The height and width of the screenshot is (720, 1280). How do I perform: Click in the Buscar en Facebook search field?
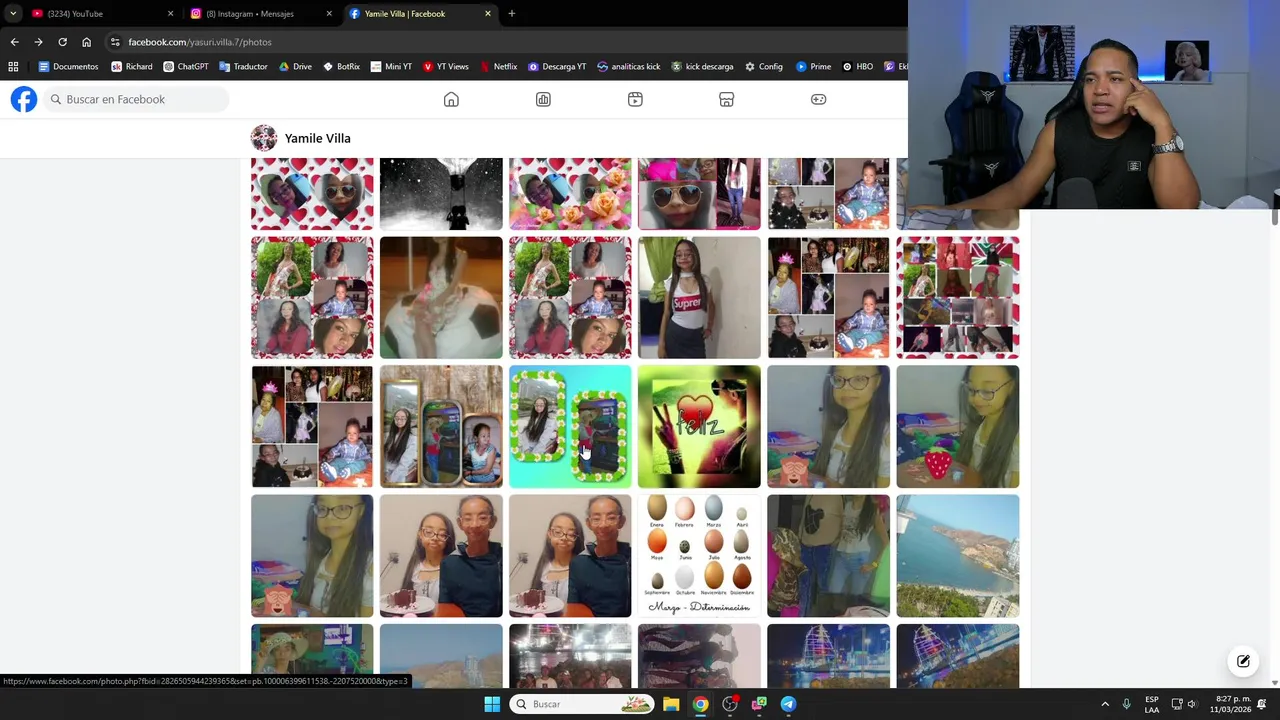pyautogui.click(x=136, y=99)
